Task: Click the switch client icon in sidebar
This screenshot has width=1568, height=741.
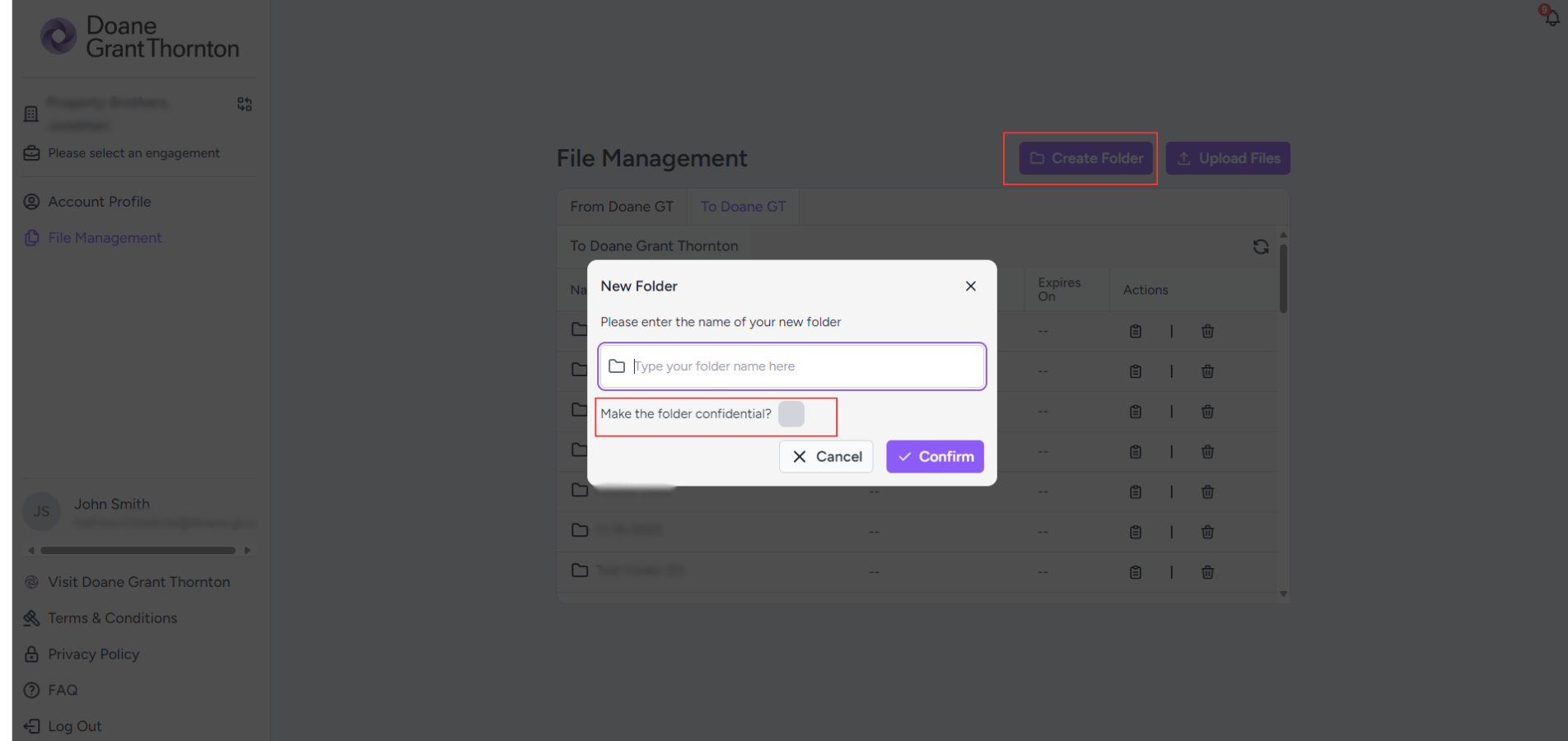Action: [x=245, y=105]
